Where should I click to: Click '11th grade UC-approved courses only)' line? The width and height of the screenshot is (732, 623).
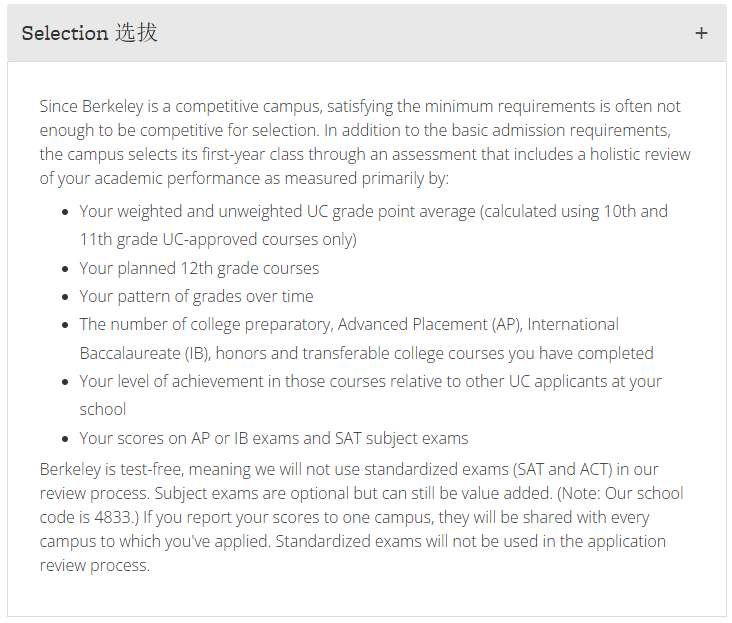(x=218, y=239)
